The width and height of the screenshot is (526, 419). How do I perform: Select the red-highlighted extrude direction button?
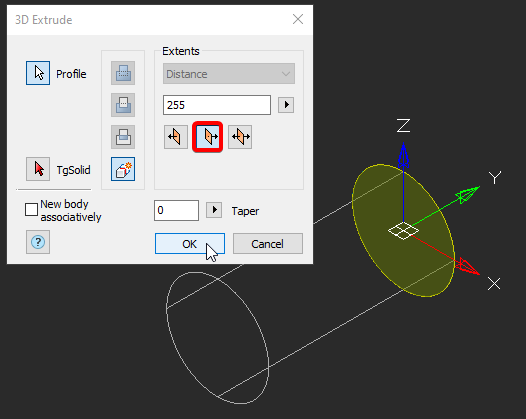point(208,137)
